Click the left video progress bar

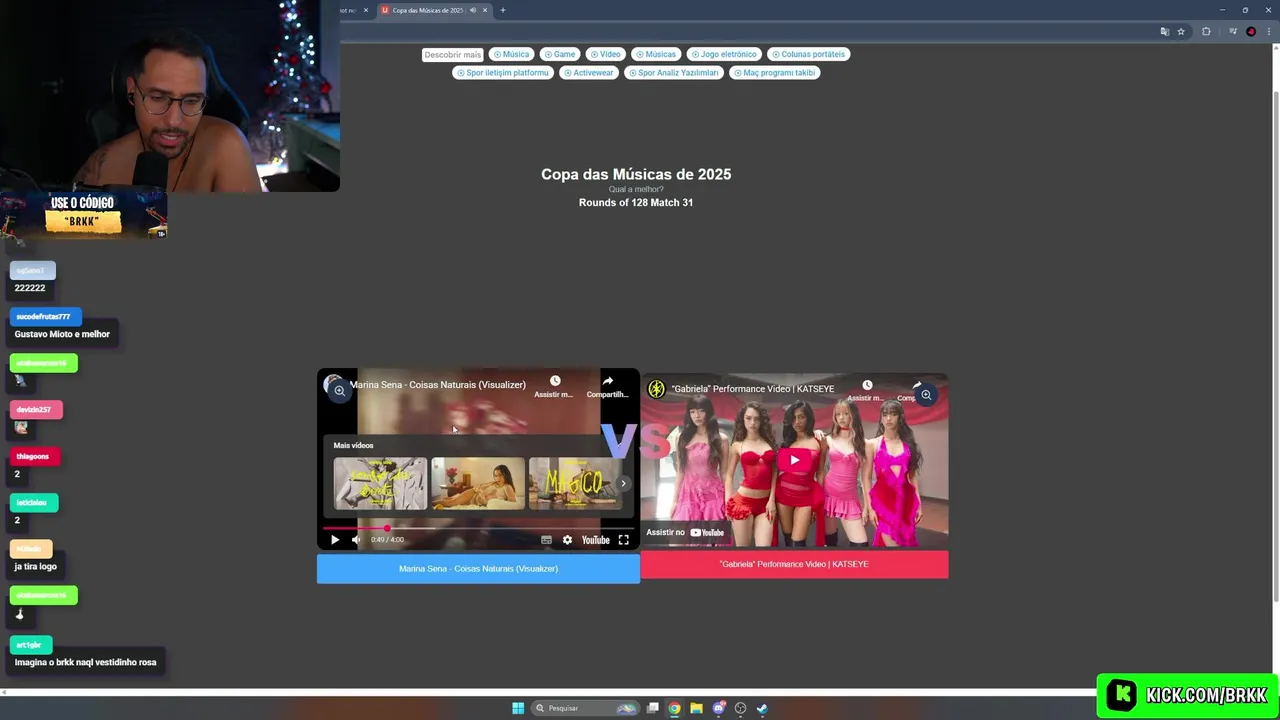click(478, 528)
